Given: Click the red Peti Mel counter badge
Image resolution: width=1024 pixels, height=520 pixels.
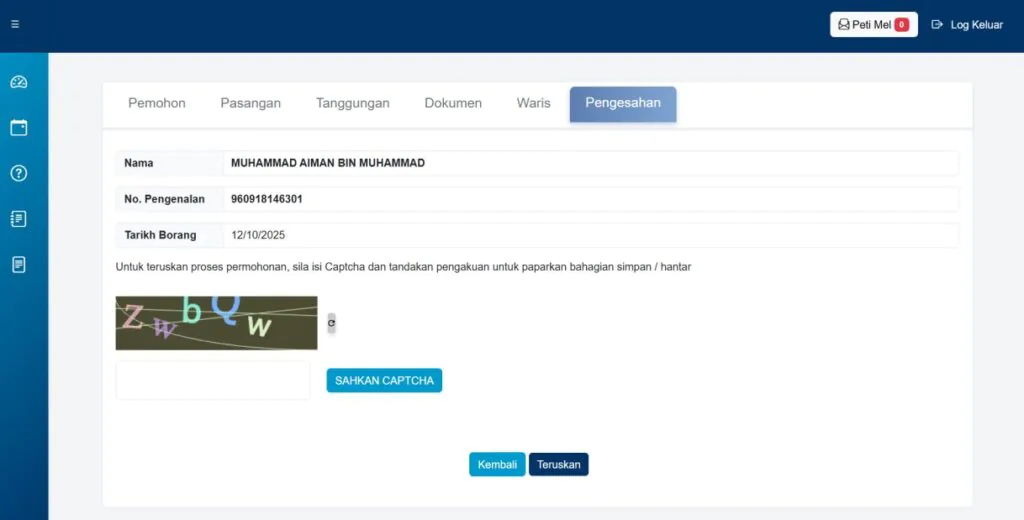Looking at the screenshot, I should 901,25.
